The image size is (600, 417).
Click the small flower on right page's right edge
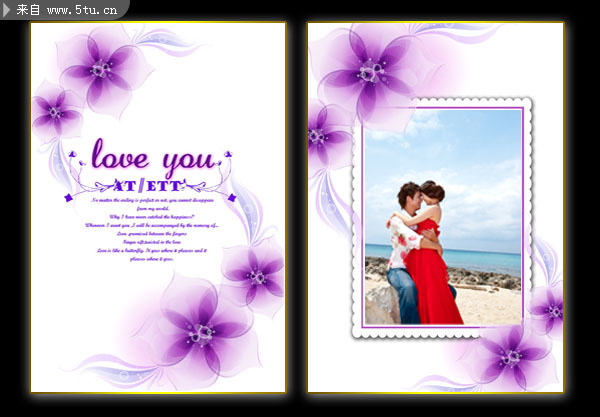coord(550,310)
